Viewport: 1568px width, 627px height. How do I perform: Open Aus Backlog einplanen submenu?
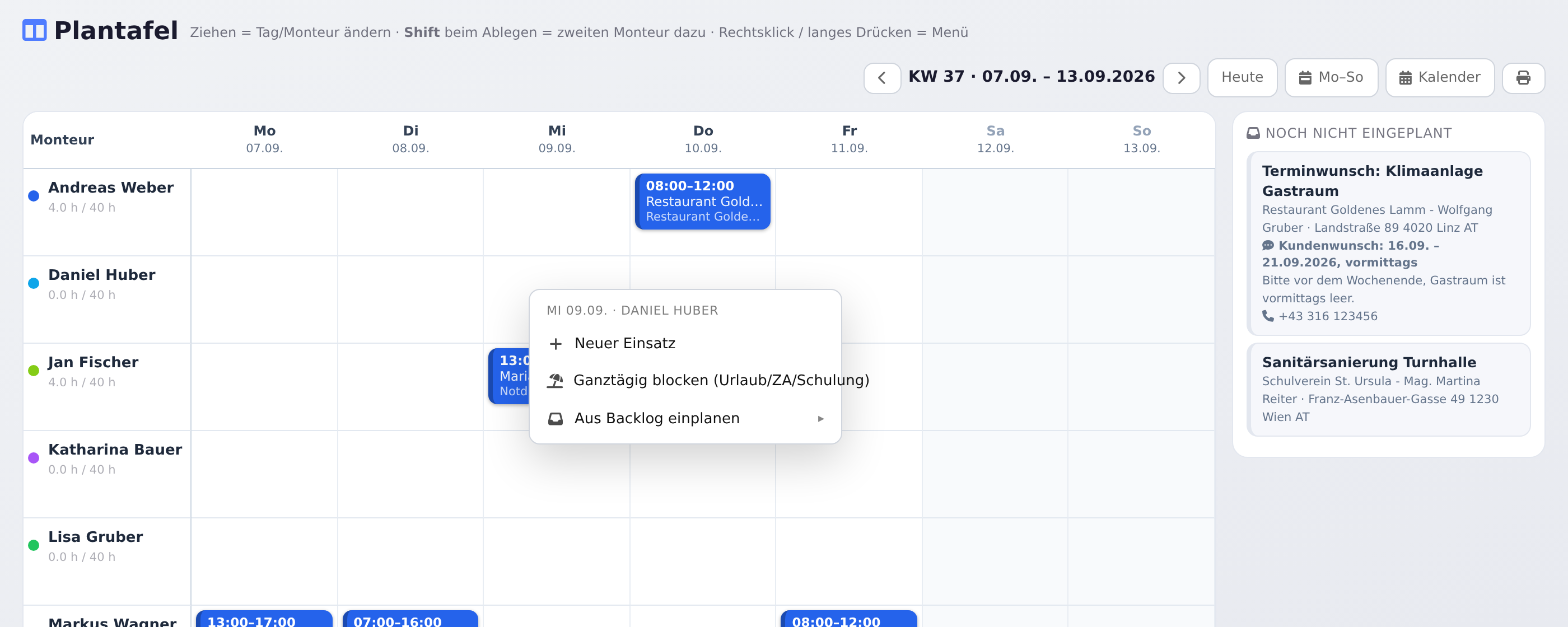(x=685, y=418)
